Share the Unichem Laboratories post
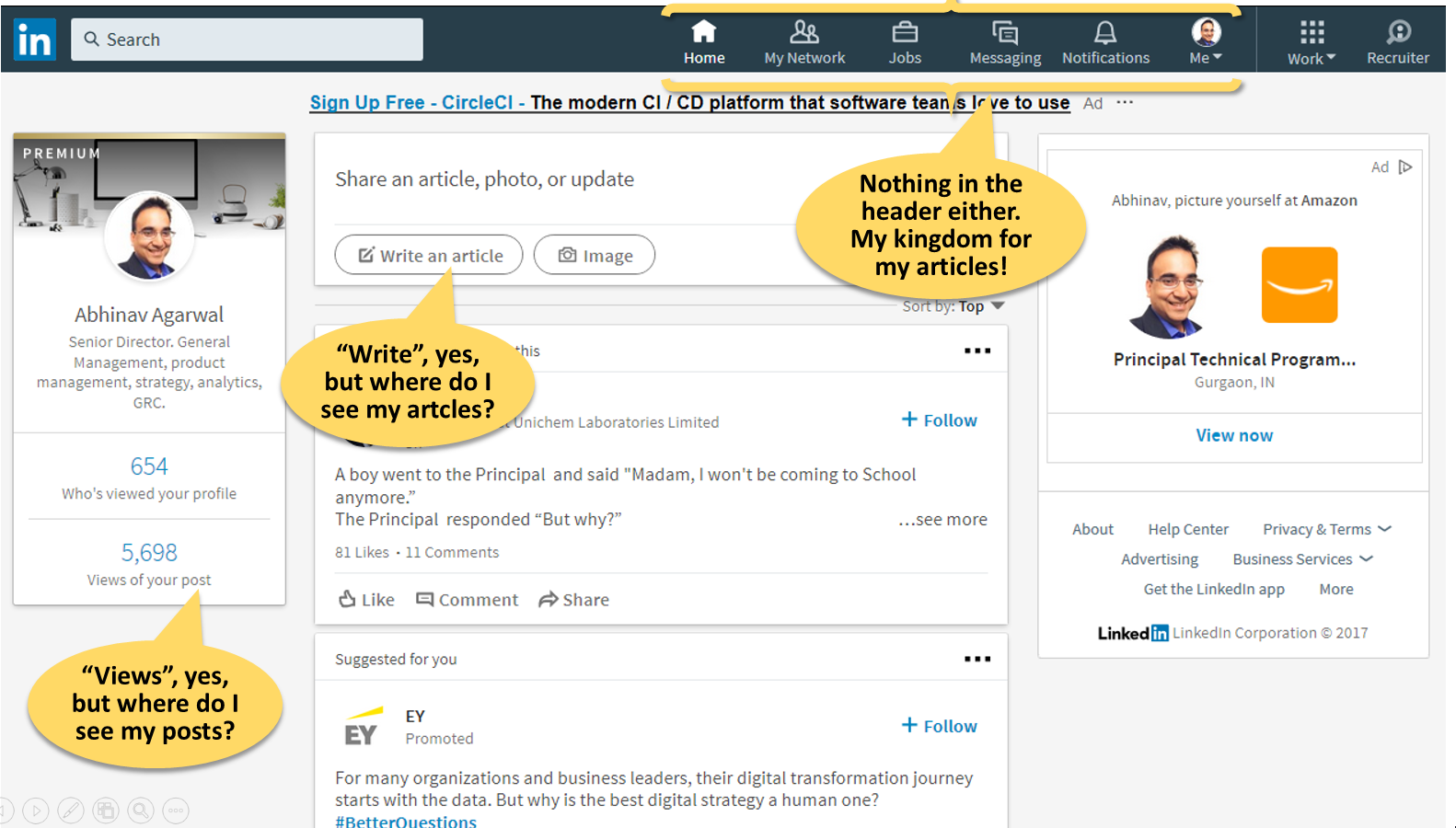The image size is (1456, 828). pos(574,600)
